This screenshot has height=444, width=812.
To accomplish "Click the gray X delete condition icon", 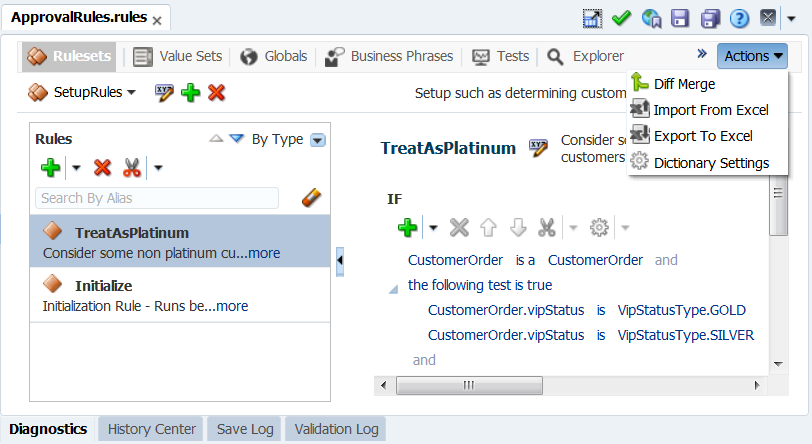I will coord(459,227).
